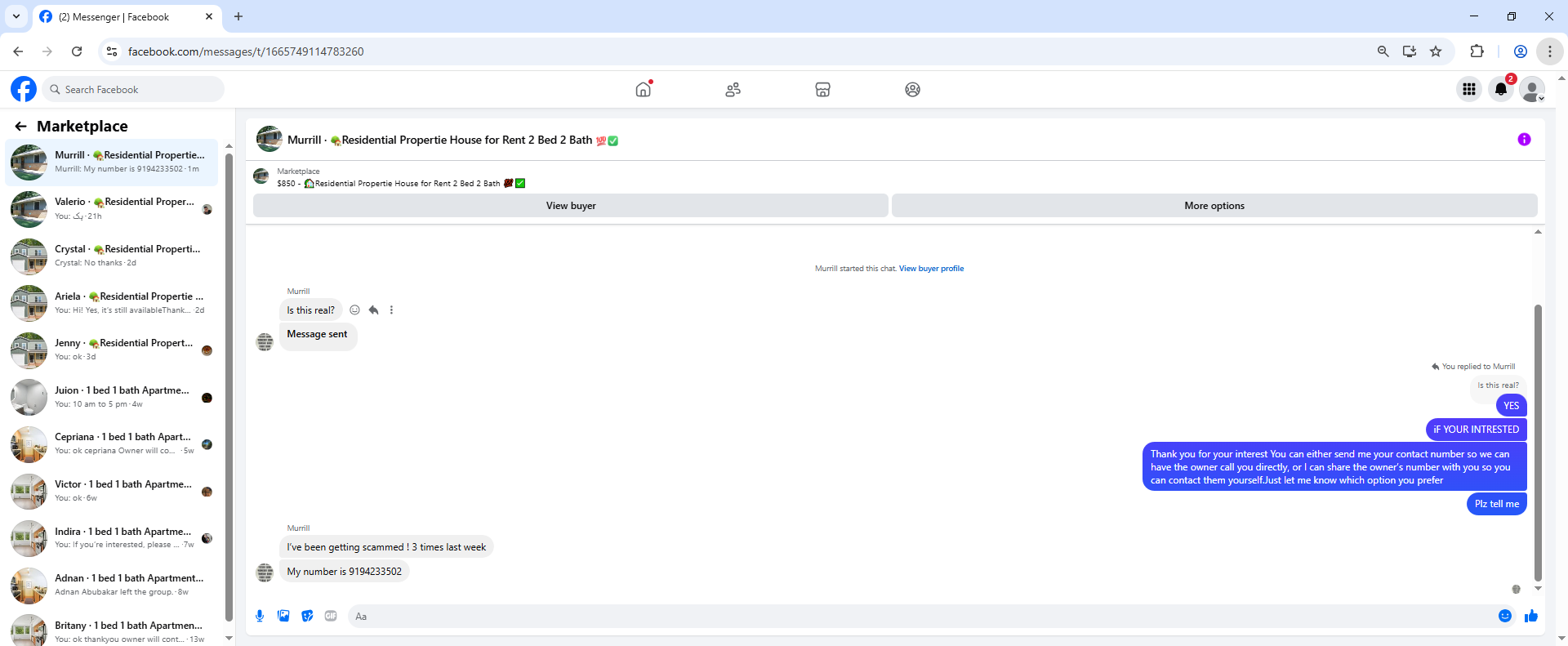Open the Crystal conversation in the list
Viewport: 1568px width, 646px height.
114,256
